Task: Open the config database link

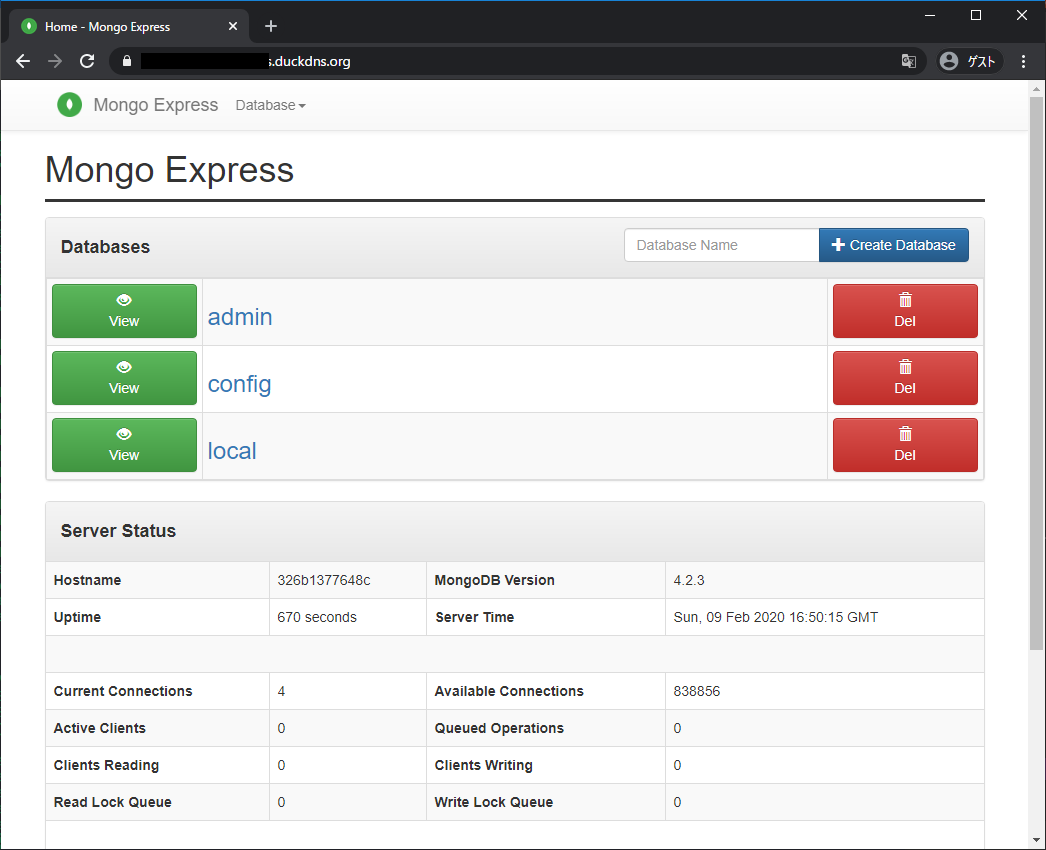Action: click(x=239, y=384)
